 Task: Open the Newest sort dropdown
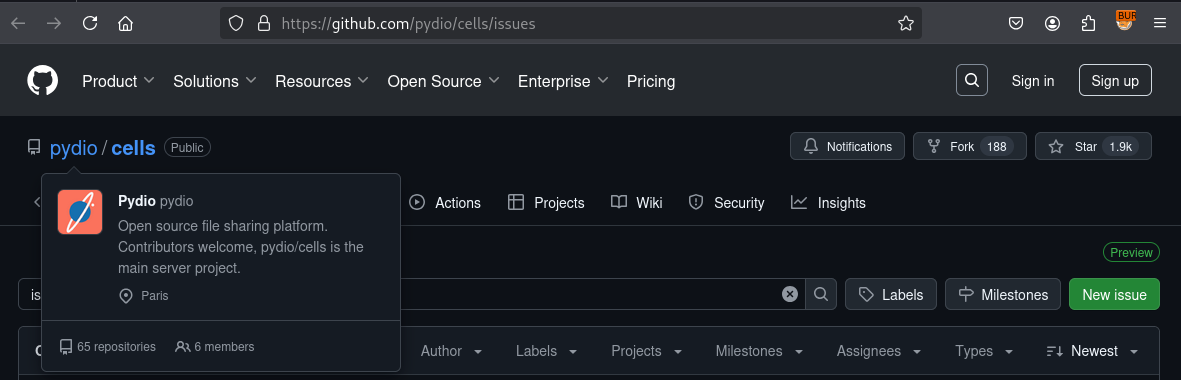pos(1092,351)
